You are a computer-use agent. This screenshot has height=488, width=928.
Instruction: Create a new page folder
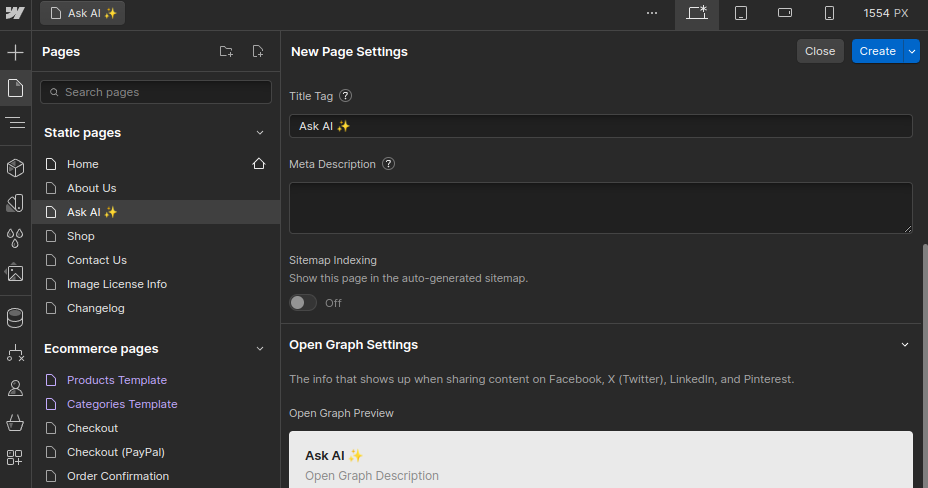point(226,52)
